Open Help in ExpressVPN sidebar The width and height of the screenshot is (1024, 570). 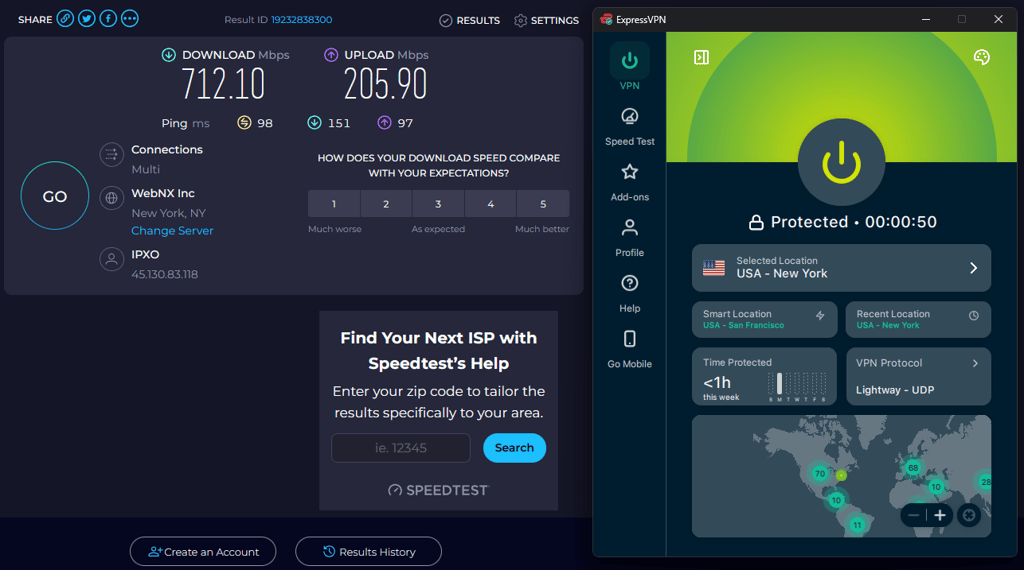pos(630,293)
